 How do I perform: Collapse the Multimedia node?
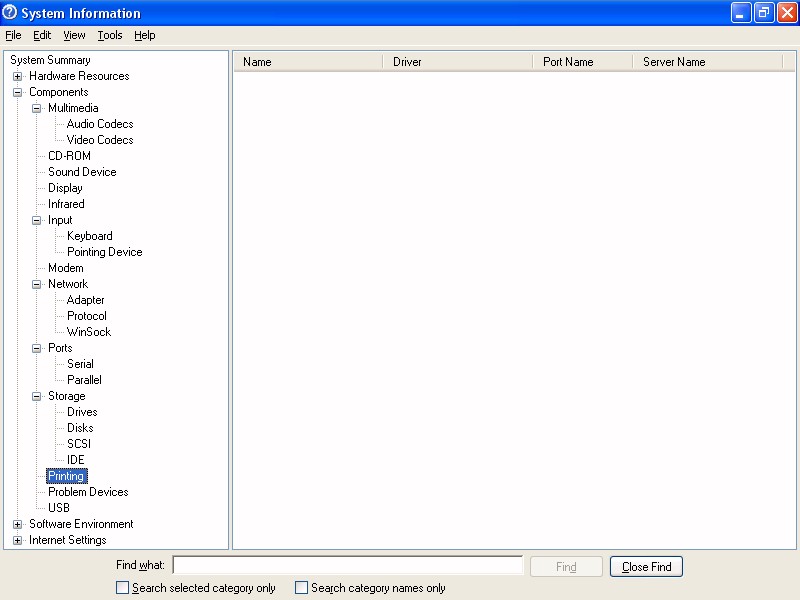pos(36,108)
